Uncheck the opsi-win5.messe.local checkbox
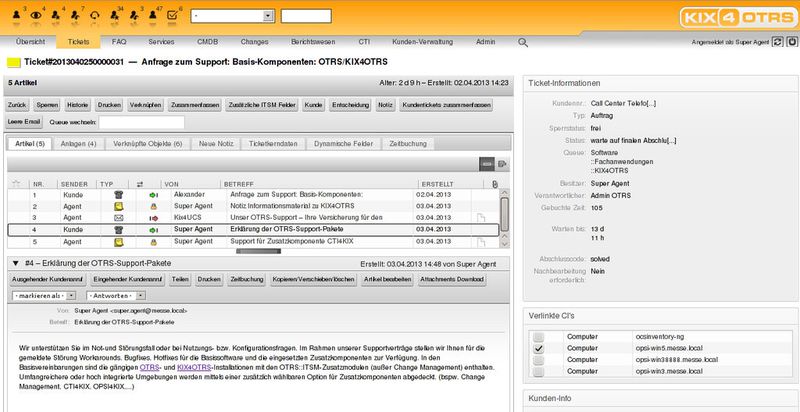This screenshot has height=412, width=800. (538, 348)
